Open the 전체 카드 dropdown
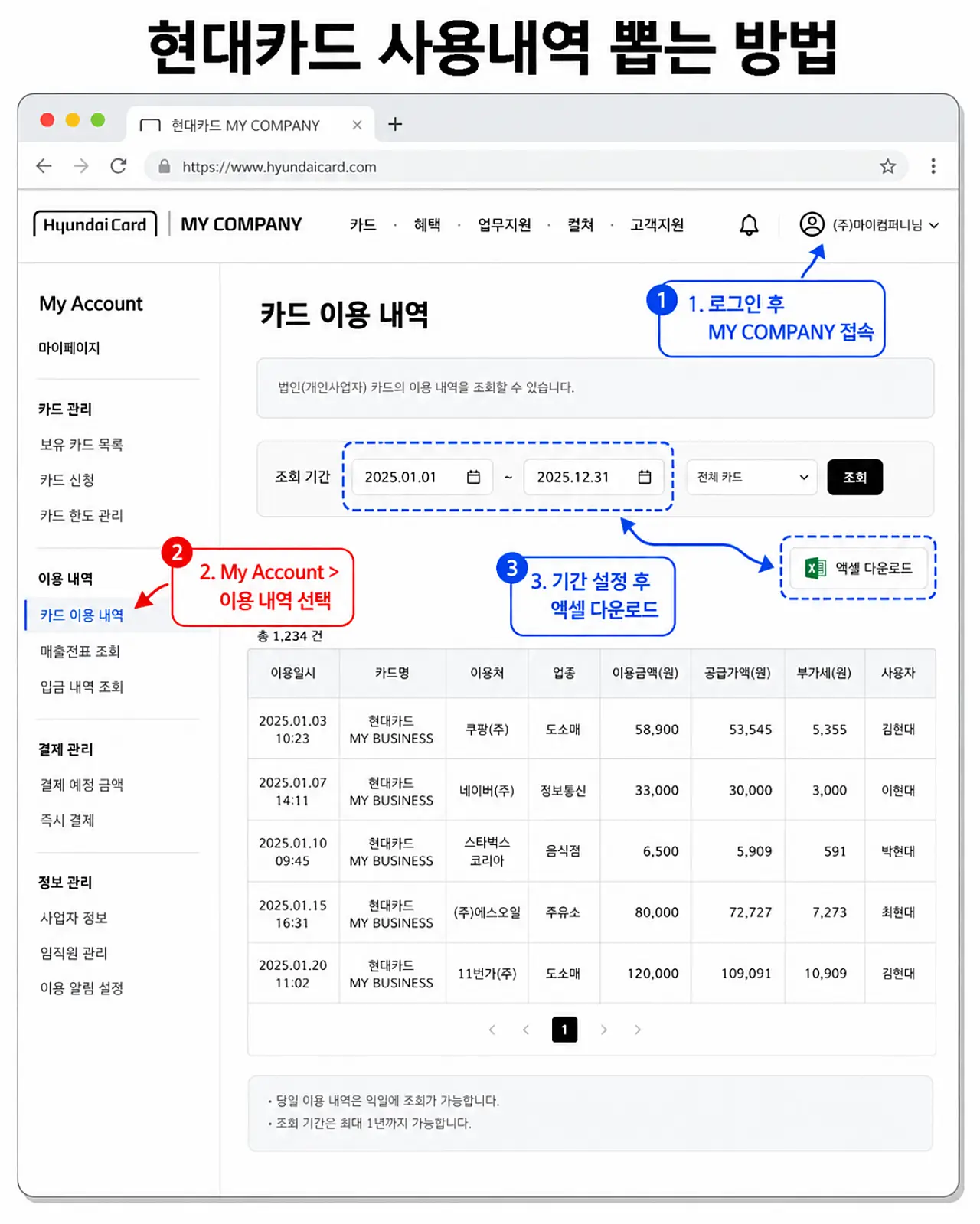 [x=752, y=477]
